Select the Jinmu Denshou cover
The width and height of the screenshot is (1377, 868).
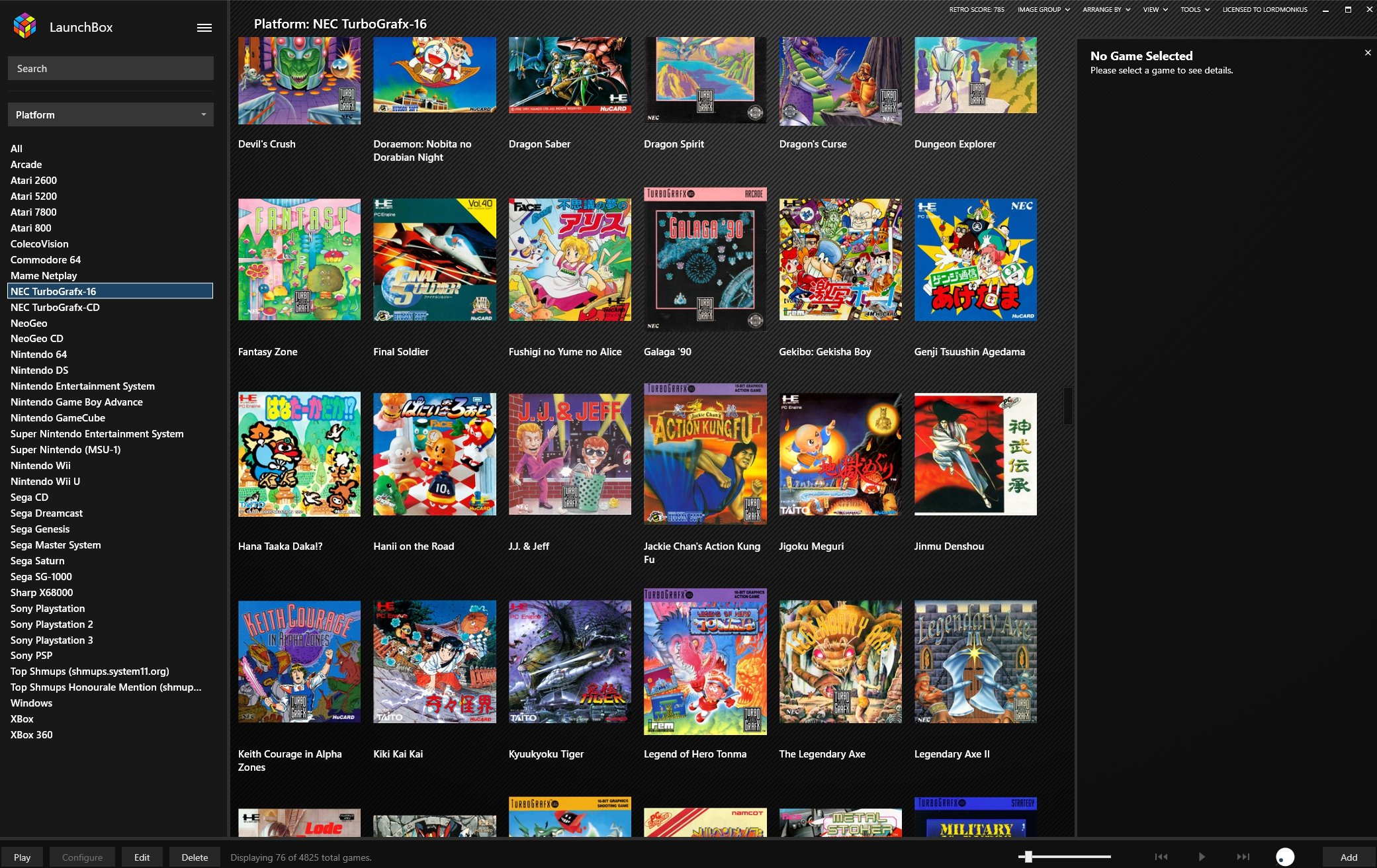tap(975, 454)
